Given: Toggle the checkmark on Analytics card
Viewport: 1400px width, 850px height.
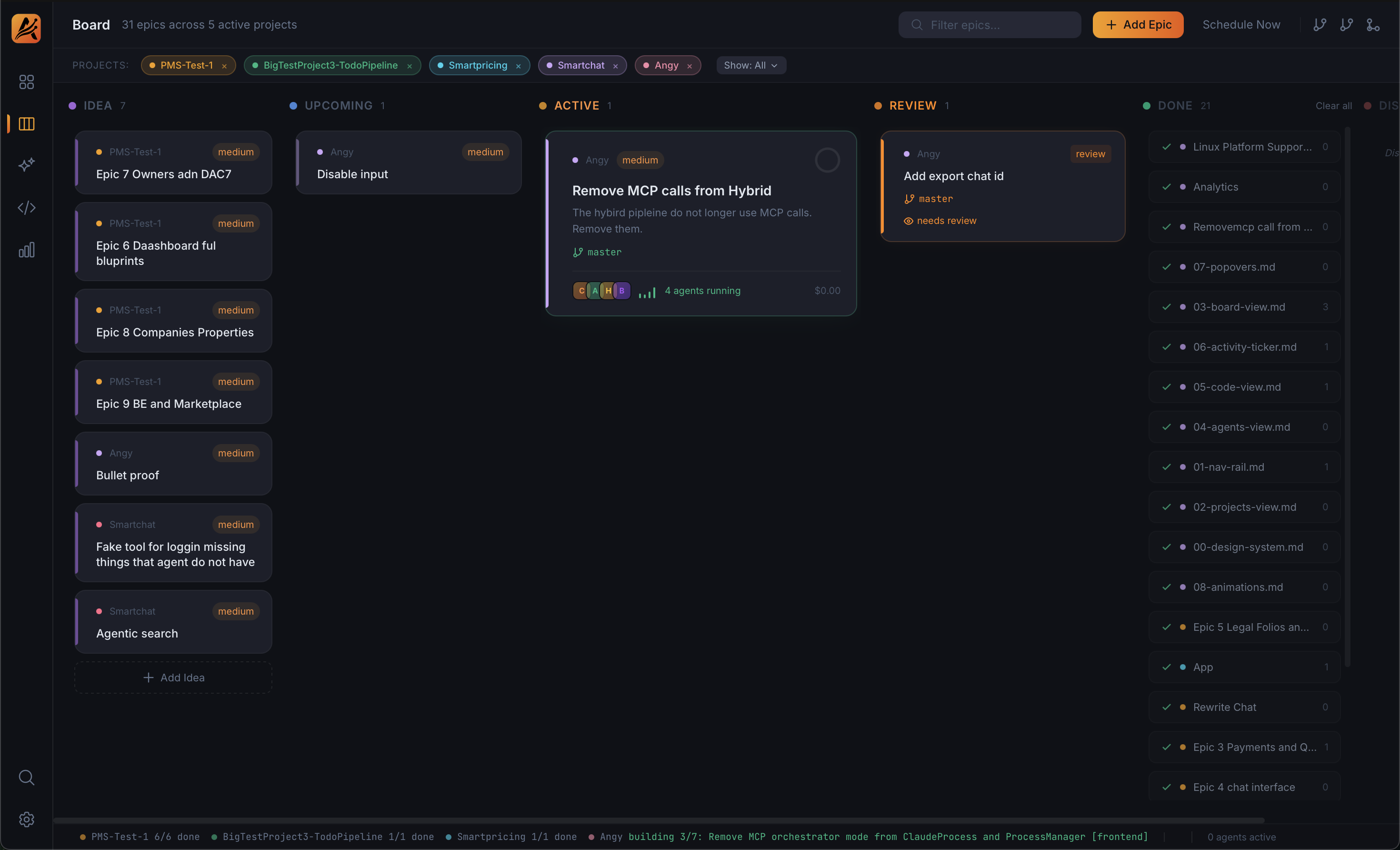Looking at the screenshot, I should tap(1167, 186).
